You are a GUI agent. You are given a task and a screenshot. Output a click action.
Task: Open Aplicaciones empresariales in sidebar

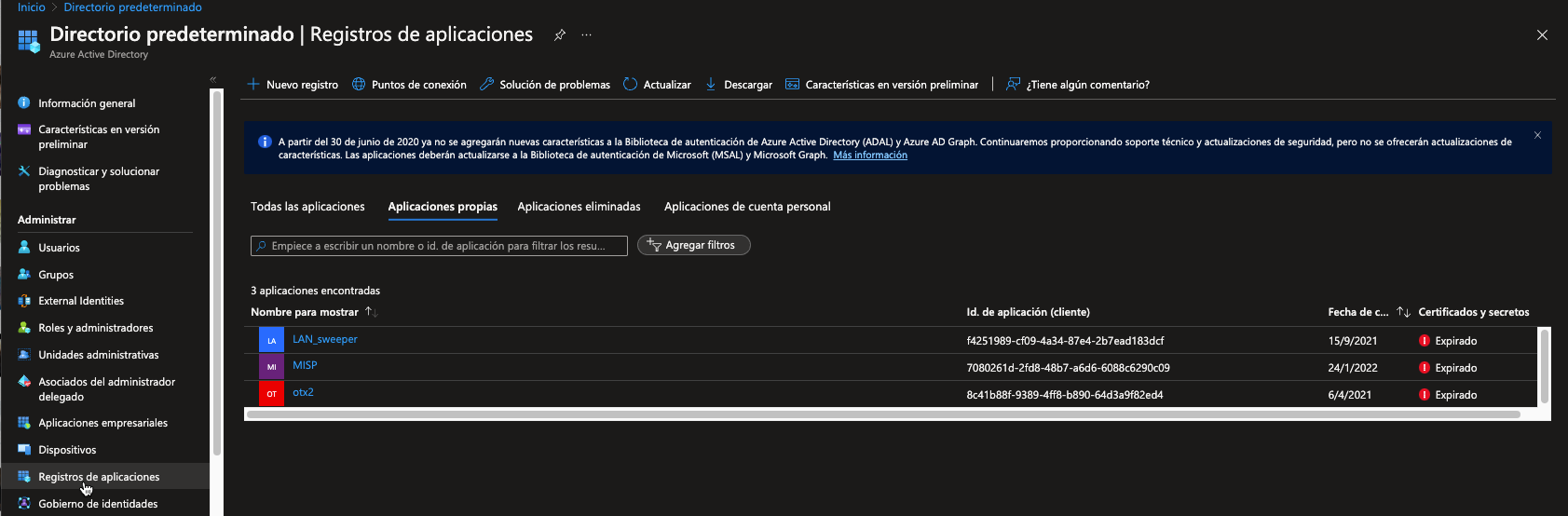[102, 423]
